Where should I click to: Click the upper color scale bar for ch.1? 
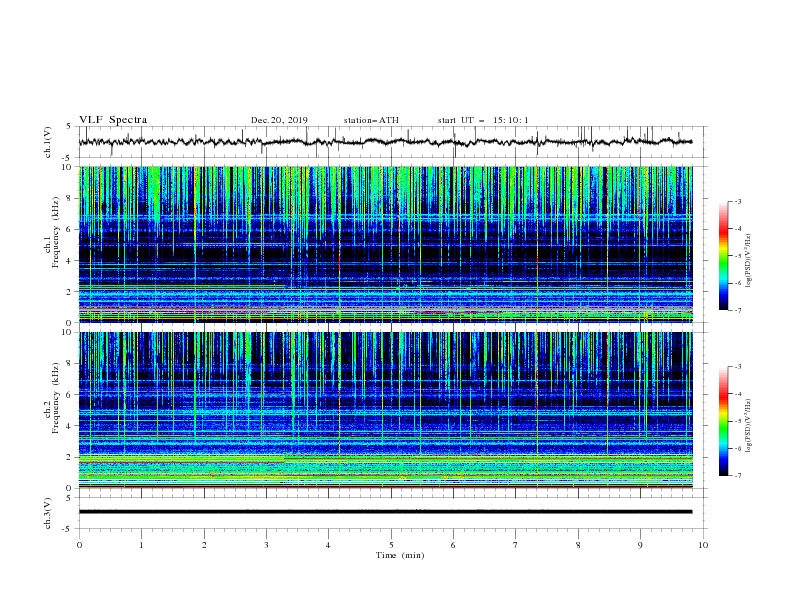(x=723, y=255)
